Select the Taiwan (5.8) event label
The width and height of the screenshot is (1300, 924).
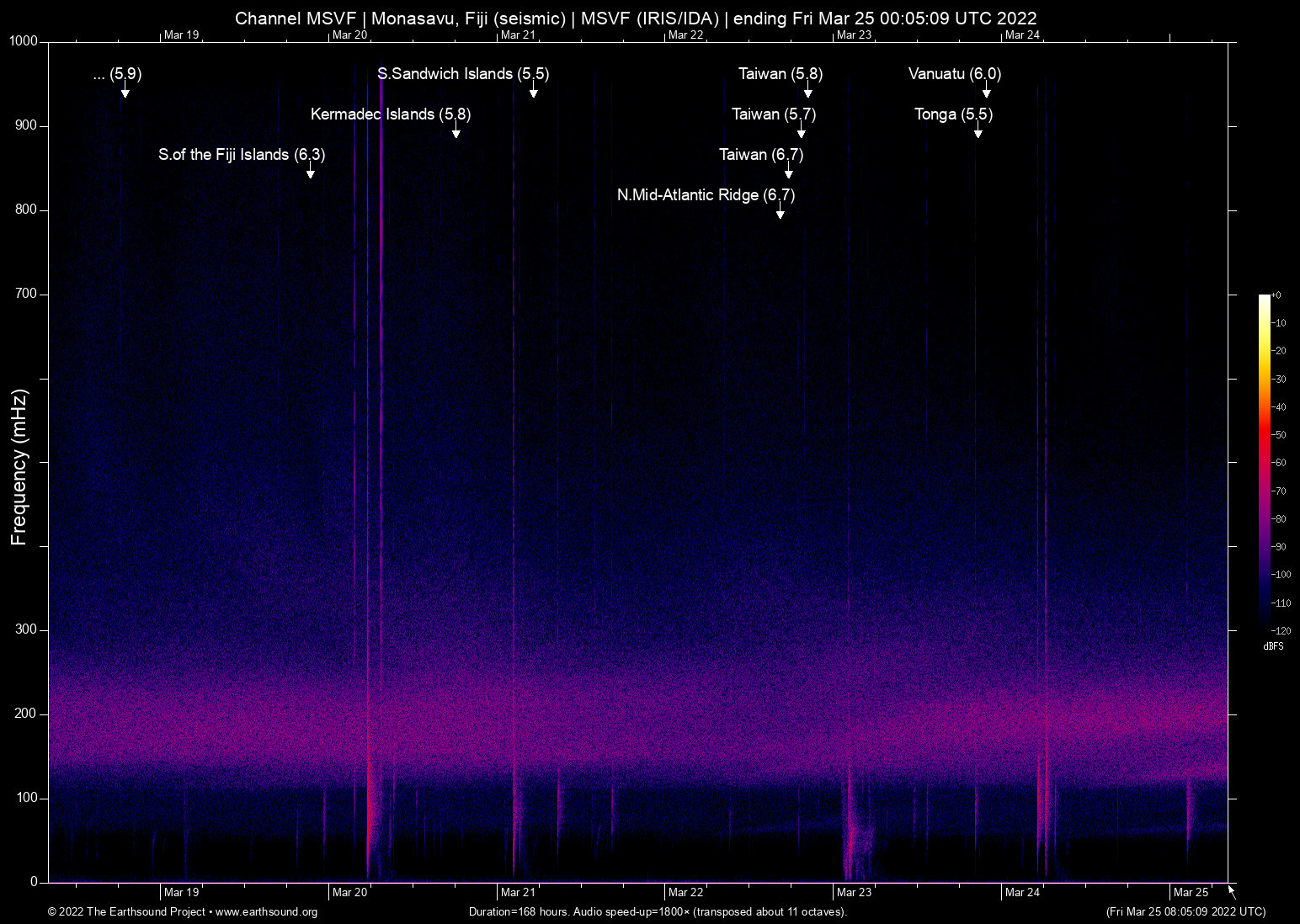(781, 74)
